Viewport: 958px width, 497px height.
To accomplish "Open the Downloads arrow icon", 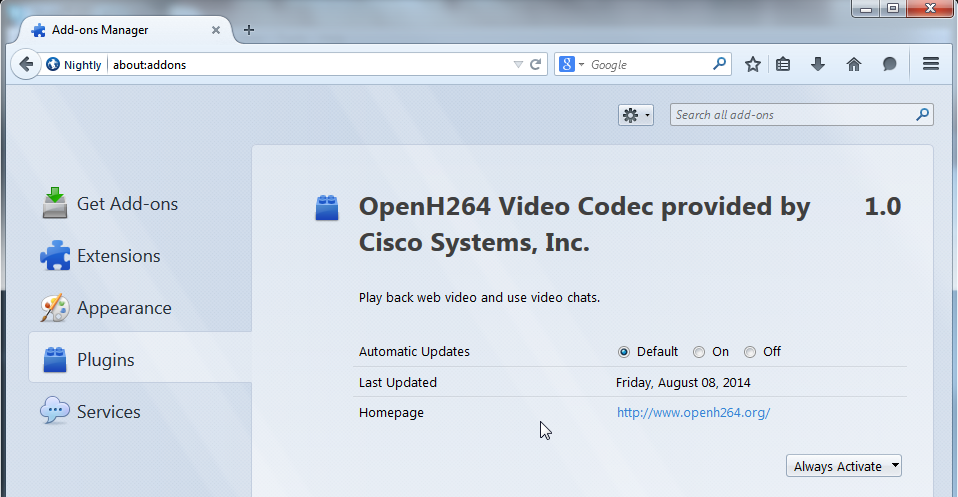I will click(x=818, y=64).
